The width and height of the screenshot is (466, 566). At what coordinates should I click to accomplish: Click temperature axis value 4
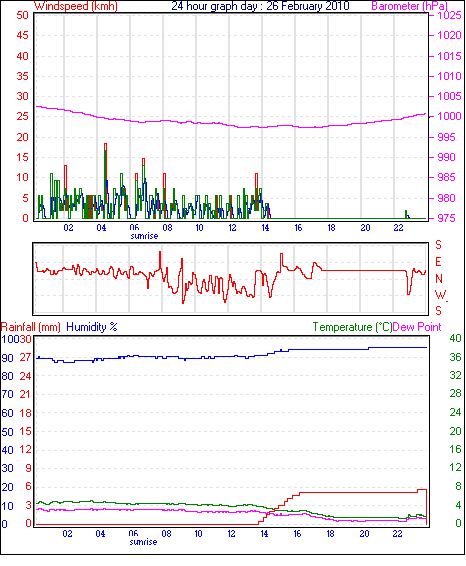click(458, 505)
